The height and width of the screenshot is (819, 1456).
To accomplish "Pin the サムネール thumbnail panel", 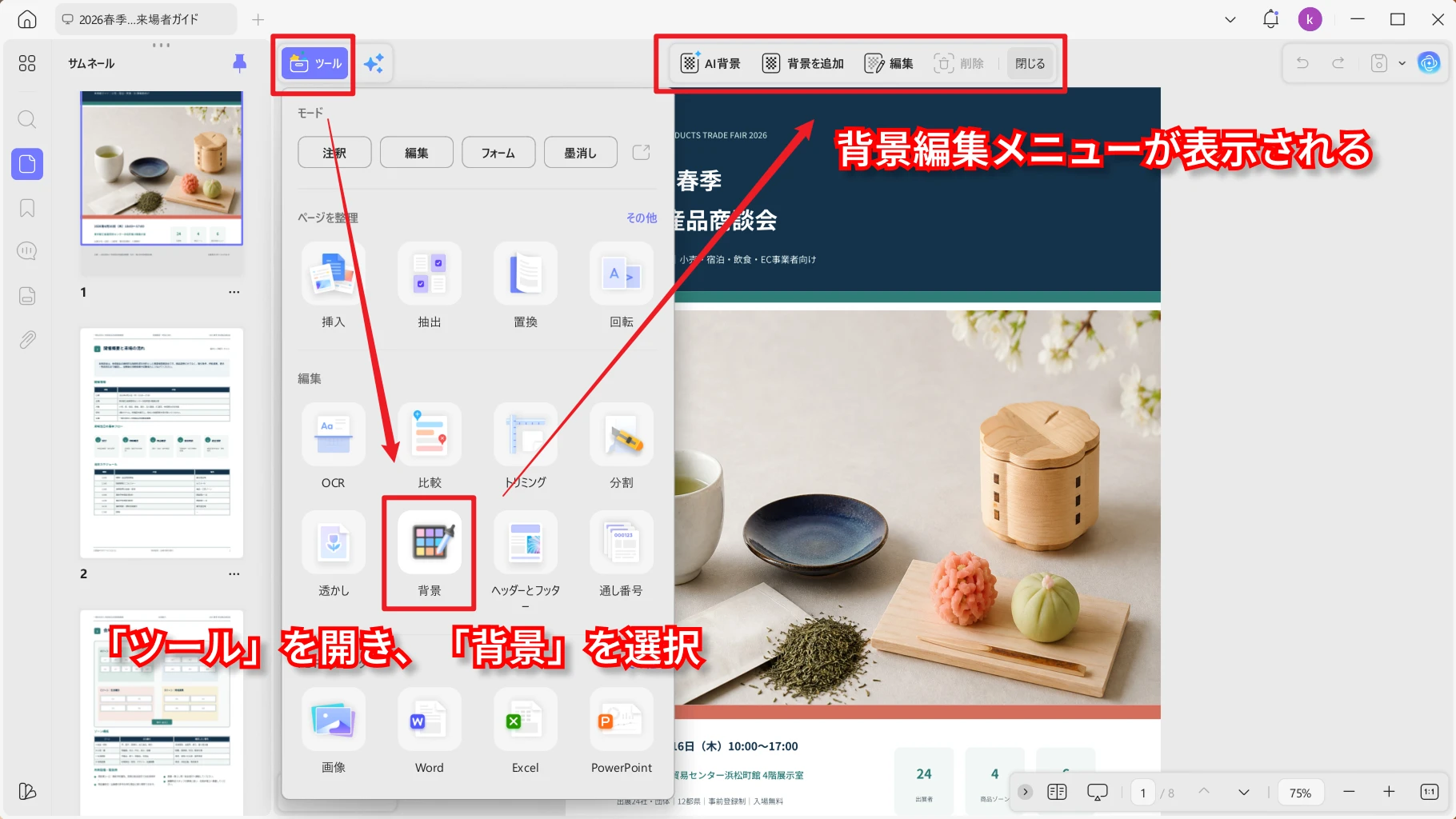I will 239,63.
